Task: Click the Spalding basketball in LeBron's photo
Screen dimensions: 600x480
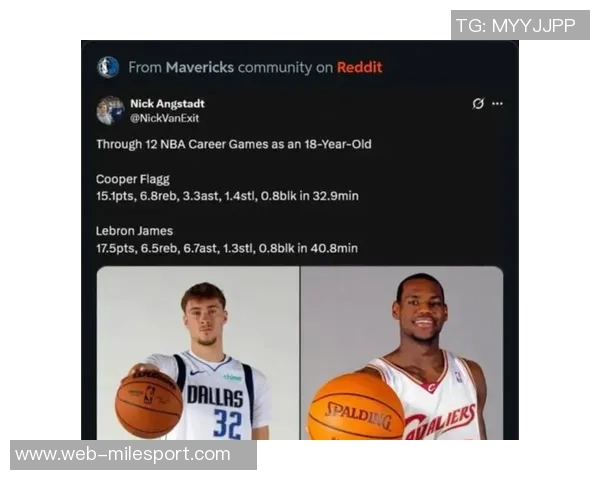Action: pos(356,407)
